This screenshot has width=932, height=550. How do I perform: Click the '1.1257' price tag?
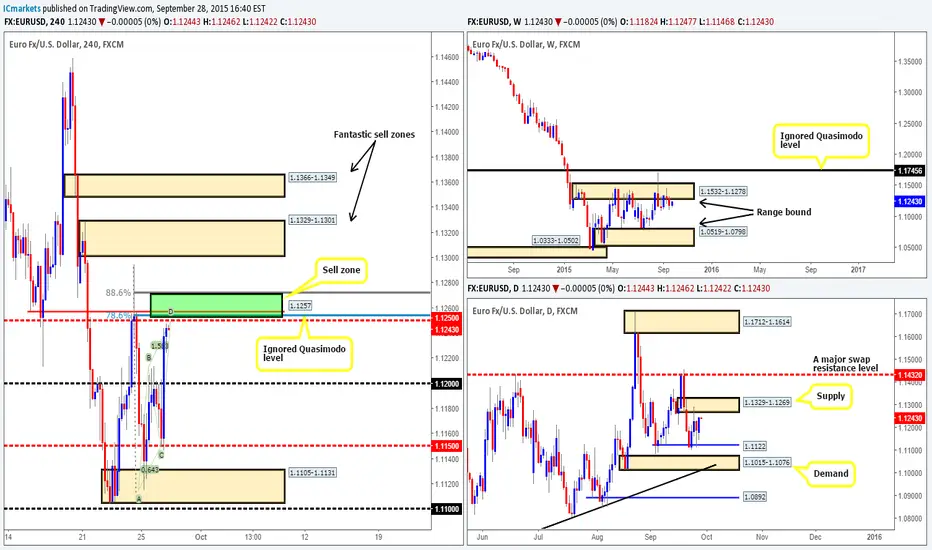(300, 306)
